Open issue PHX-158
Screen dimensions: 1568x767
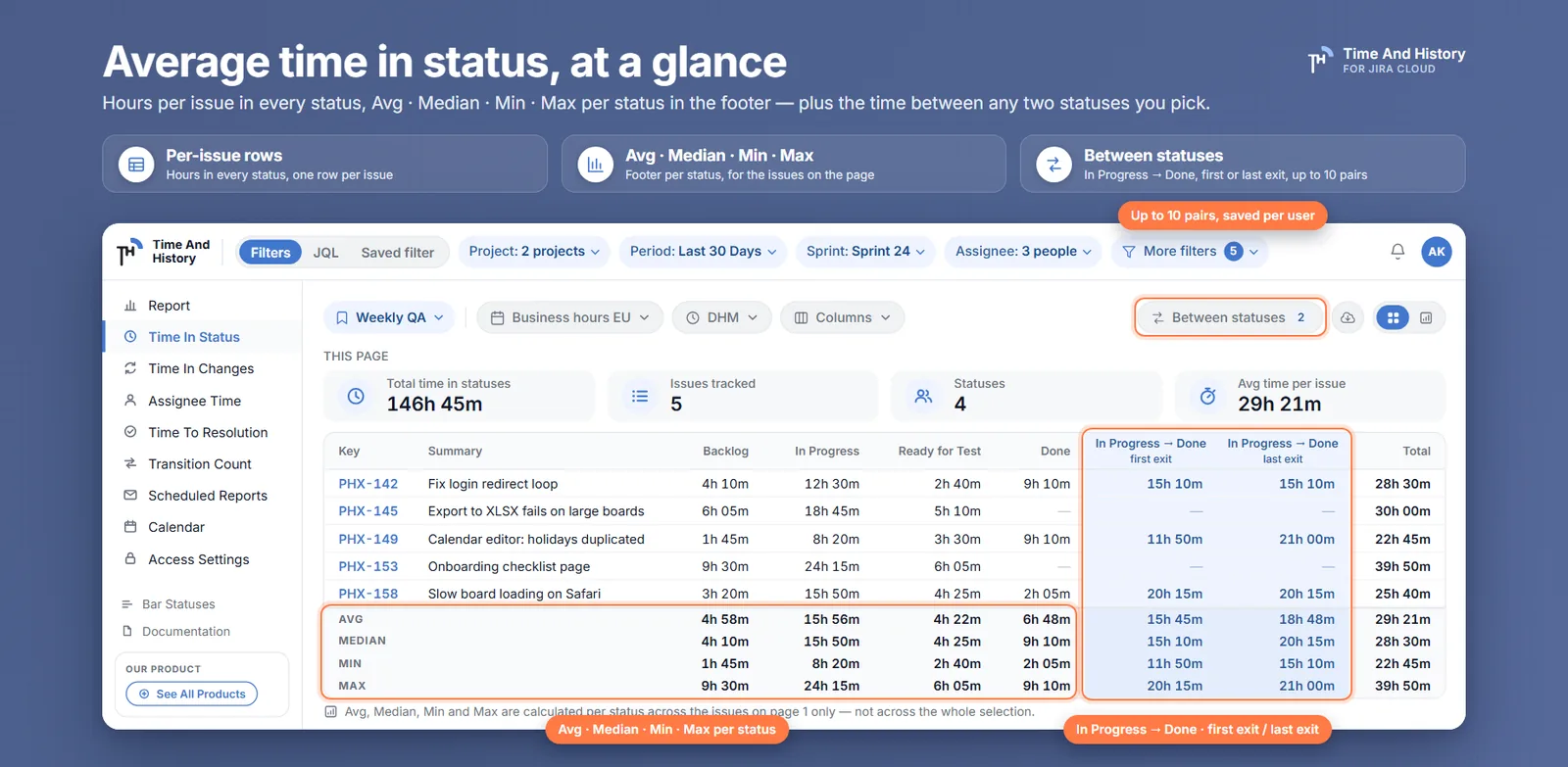(x=368, y=594)
